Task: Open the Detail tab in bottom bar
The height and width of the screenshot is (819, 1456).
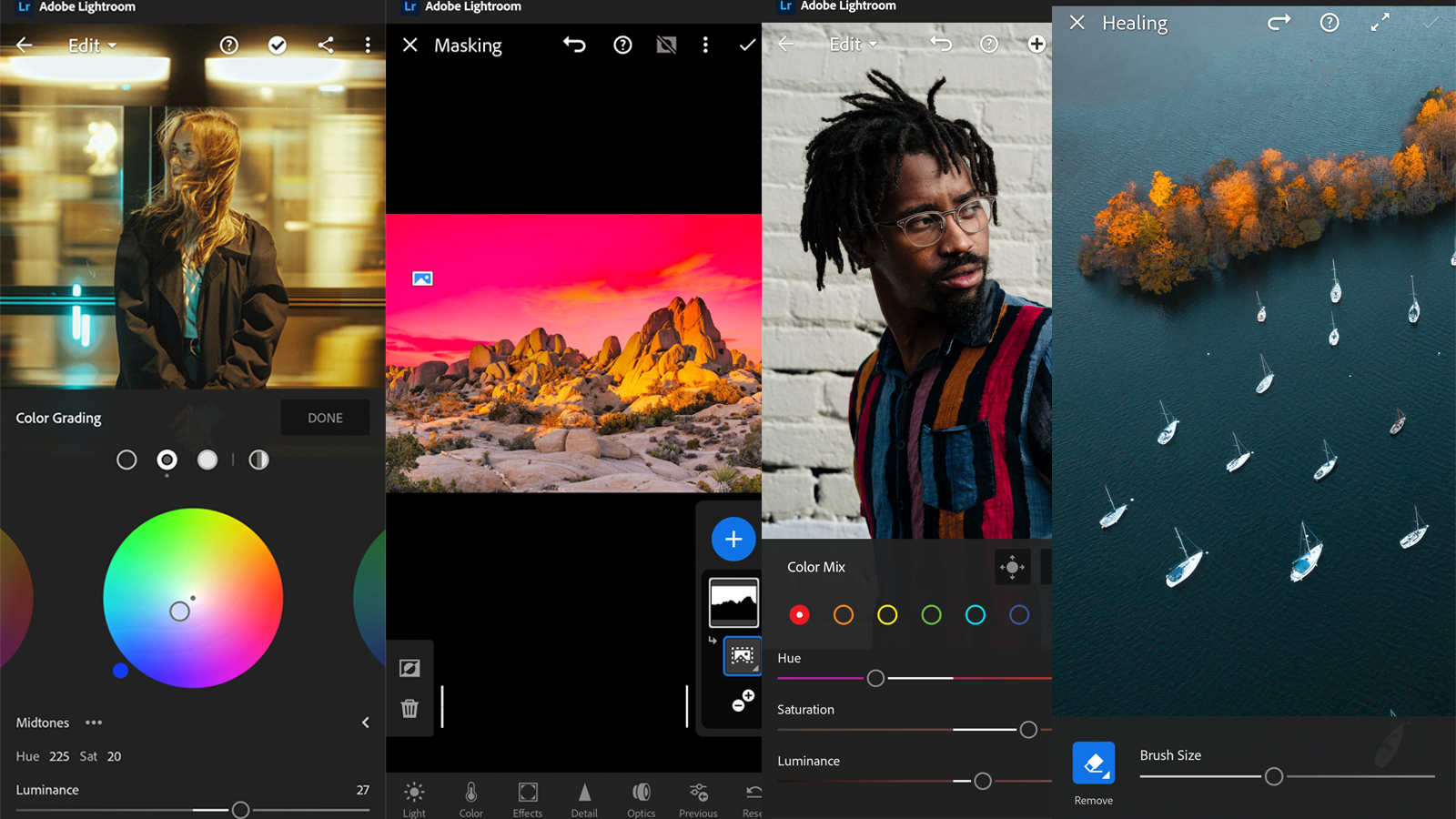Action: (x=584, y=799)
